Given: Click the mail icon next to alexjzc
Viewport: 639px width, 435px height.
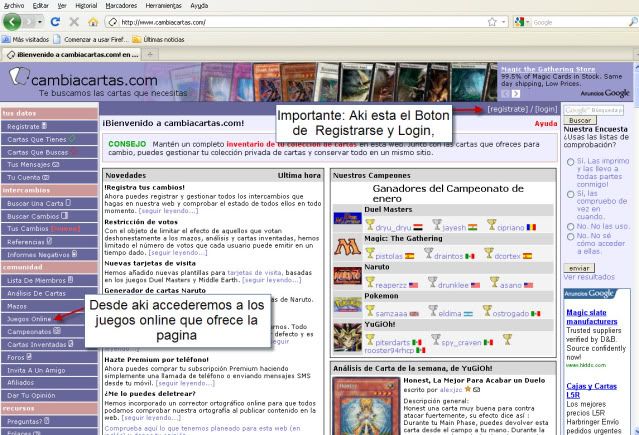Looking at the screenshot, I should (x=476, y=390).
